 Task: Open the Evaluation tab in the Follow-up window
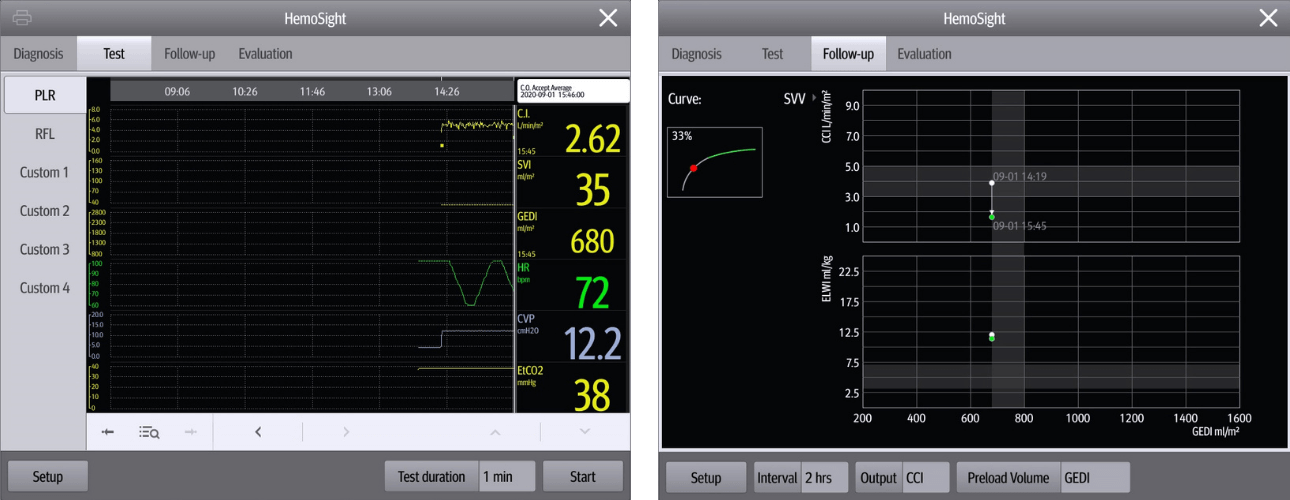(924, 54)
